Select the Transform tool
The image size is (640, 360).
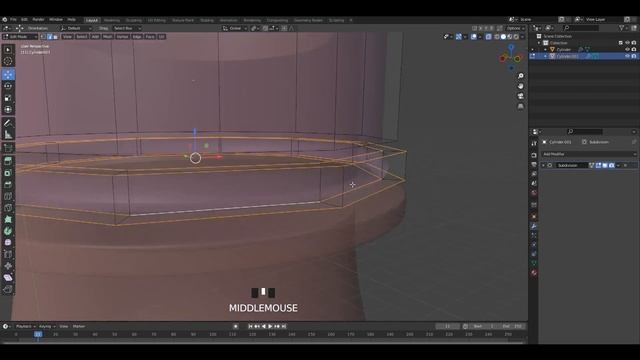[x=8, y=109]
